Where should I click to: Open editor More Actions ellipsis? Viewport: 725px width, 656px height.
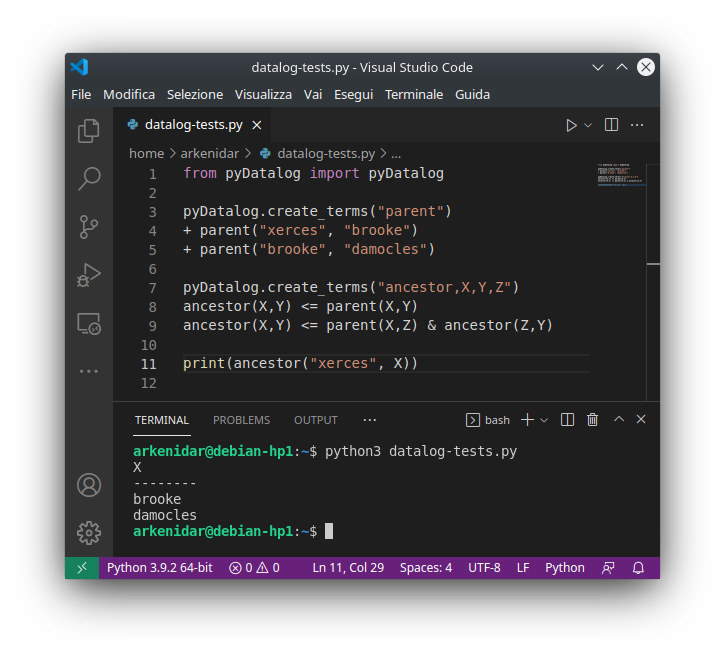click(637, 125)
